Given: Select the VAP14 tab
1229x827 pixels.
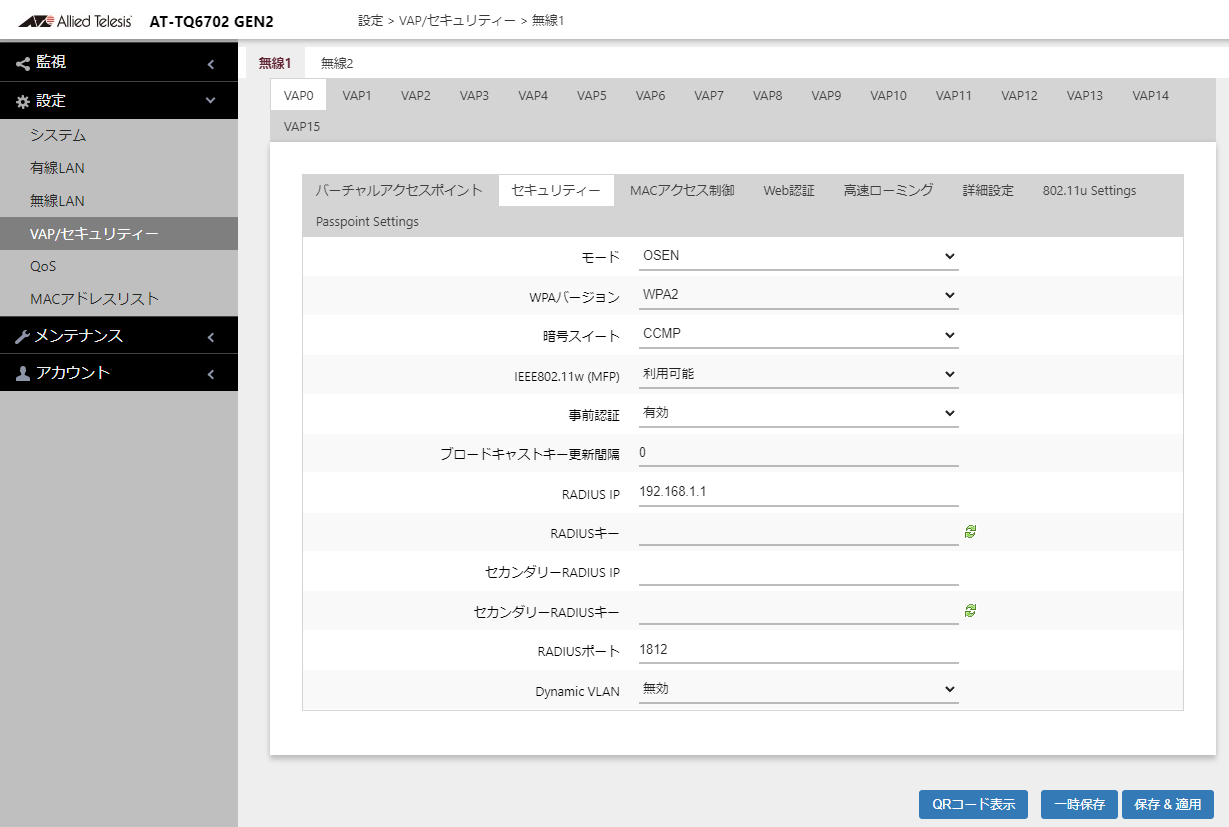Looking at the screenshot, I should tap(1150, 96).
